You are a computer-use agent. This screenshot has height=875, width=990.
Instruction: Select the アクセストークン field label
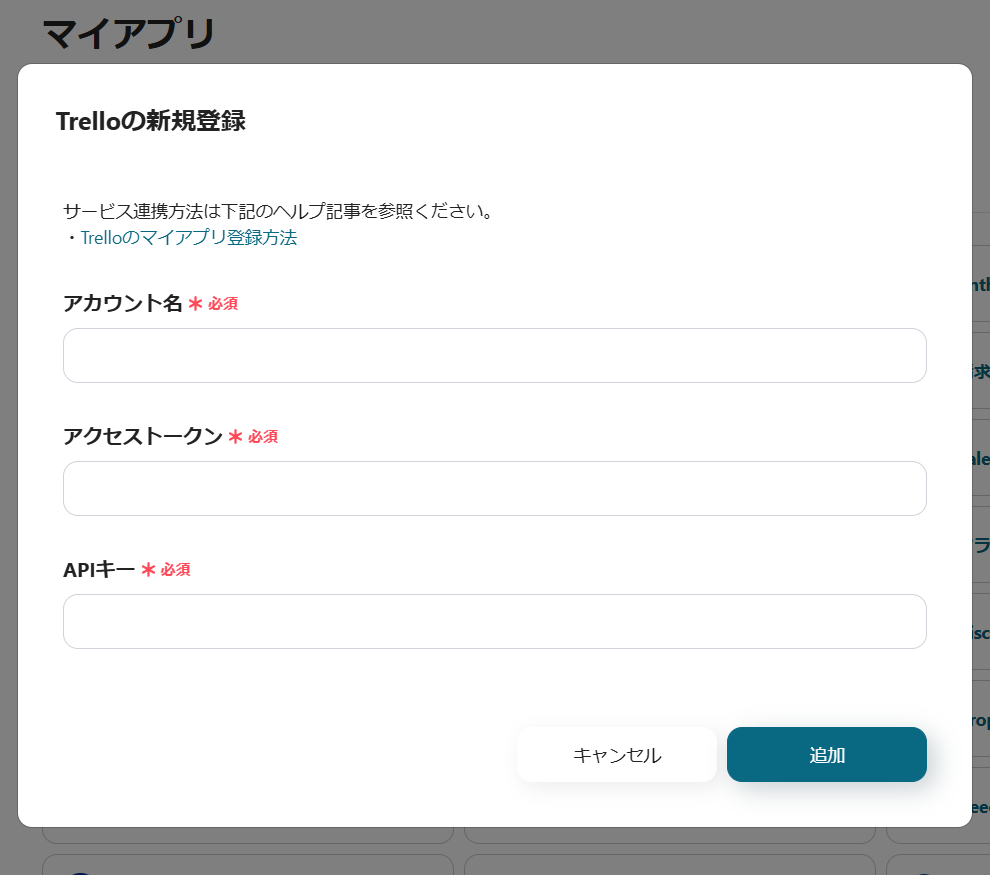(143, 436)
